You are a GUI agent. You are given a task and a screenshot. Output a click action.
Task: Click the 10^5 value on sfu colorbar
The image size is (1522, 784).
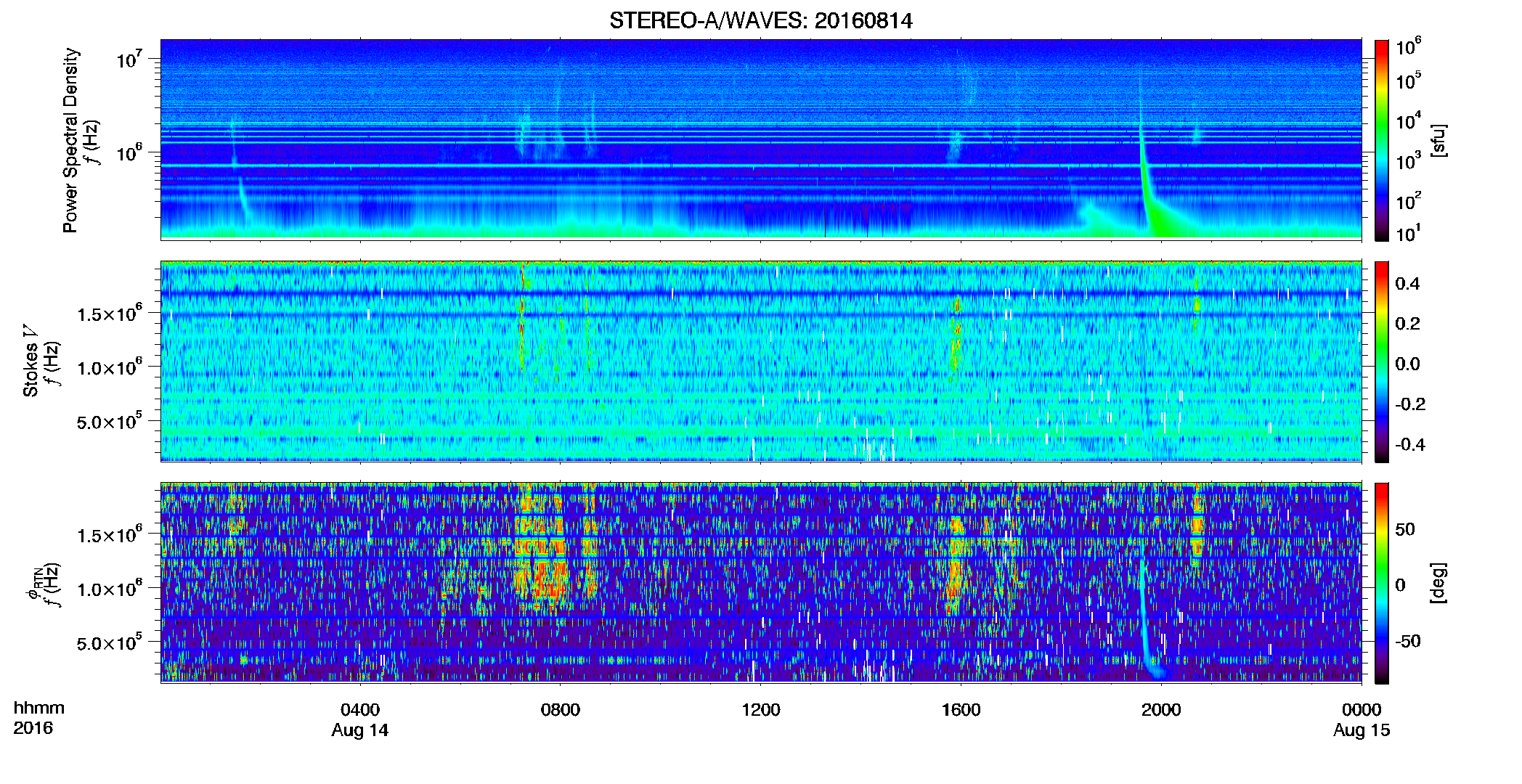pyautogui.click(x=1408, y=81)
